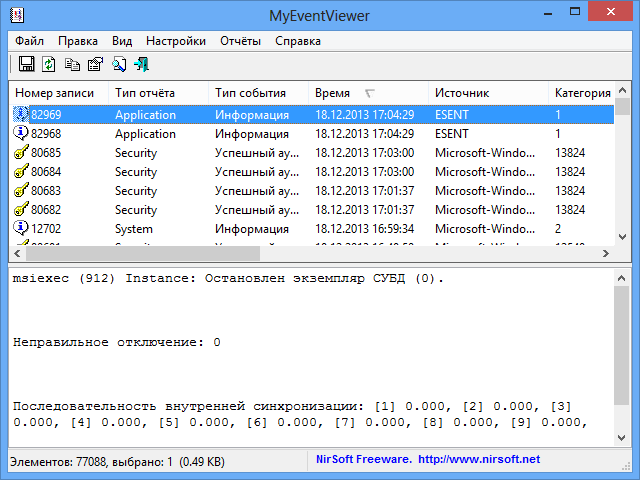Sort by Категория column header
The width and height of the screenshot is (640, 480).
[x=581, y=93]
